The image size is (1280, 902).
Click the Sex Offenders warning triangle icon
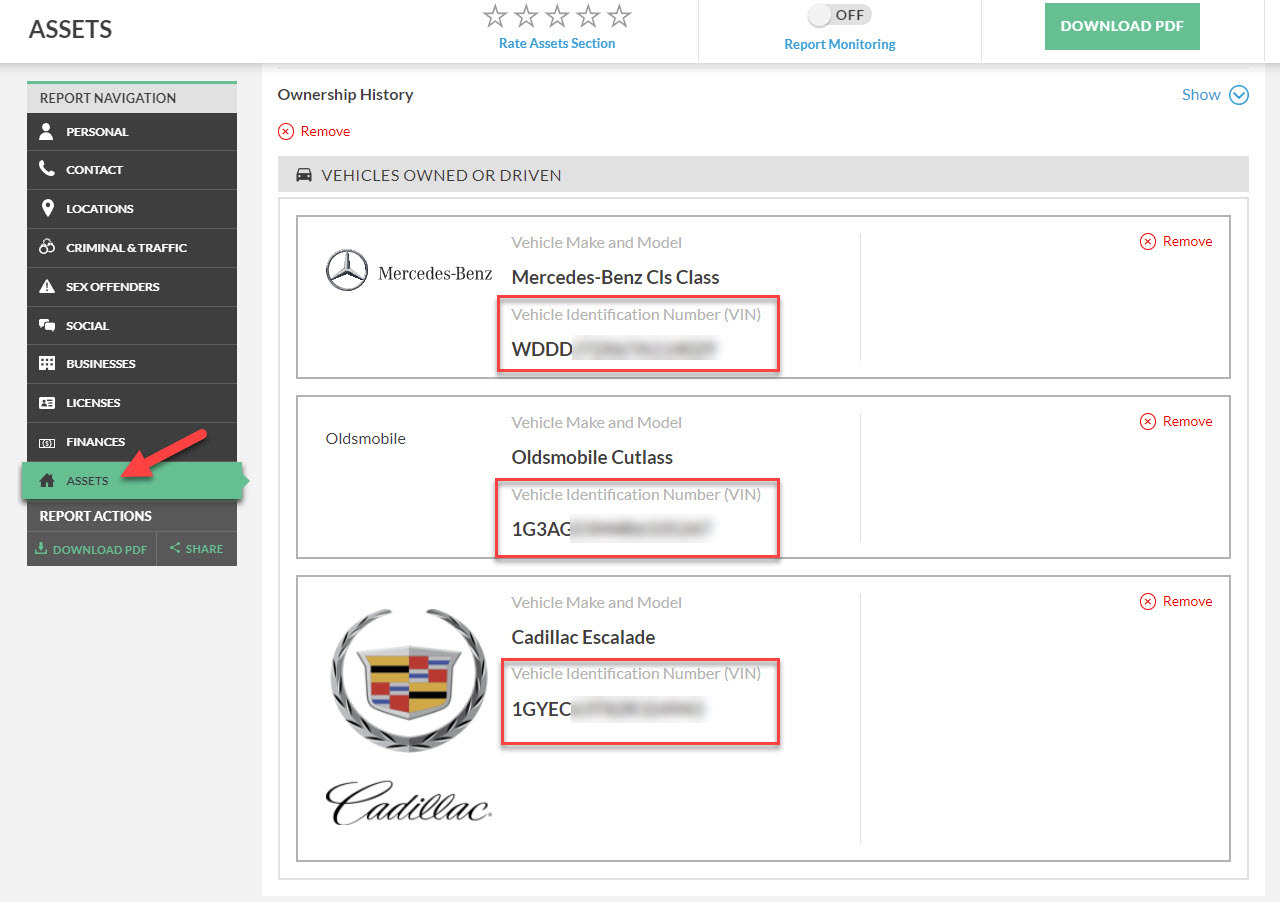pyautogui.click(x=46, y=286)
